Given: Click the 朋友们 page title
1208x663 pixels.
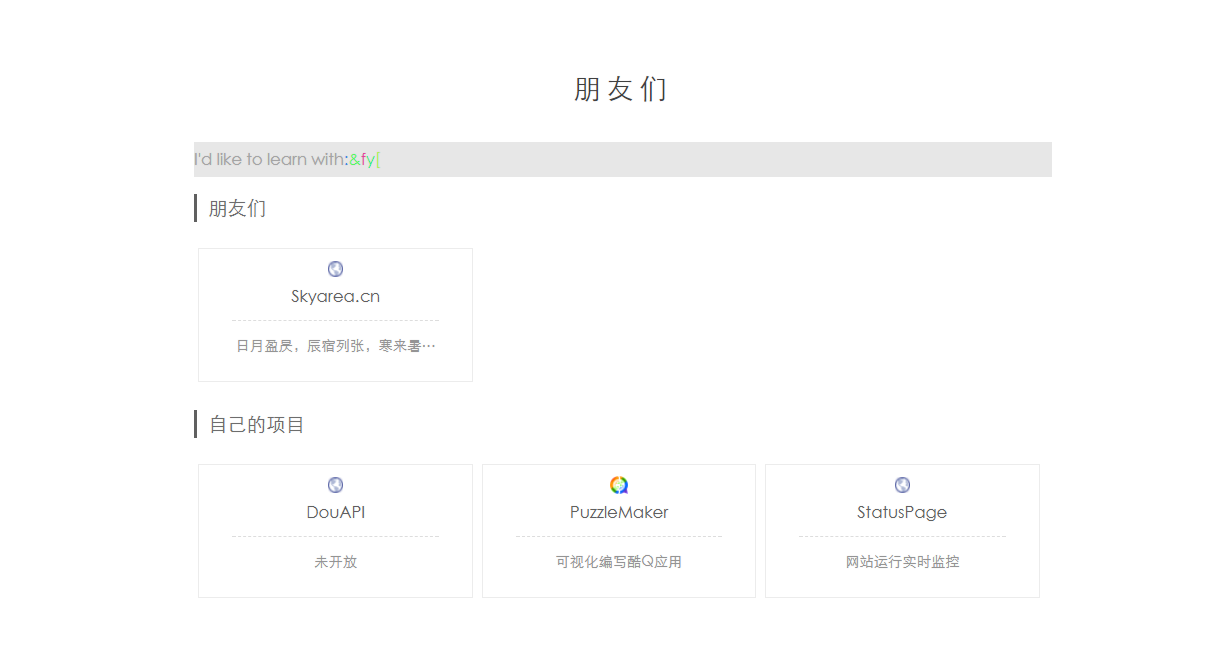Looking at the screenshot, I should tap(620, 89).
